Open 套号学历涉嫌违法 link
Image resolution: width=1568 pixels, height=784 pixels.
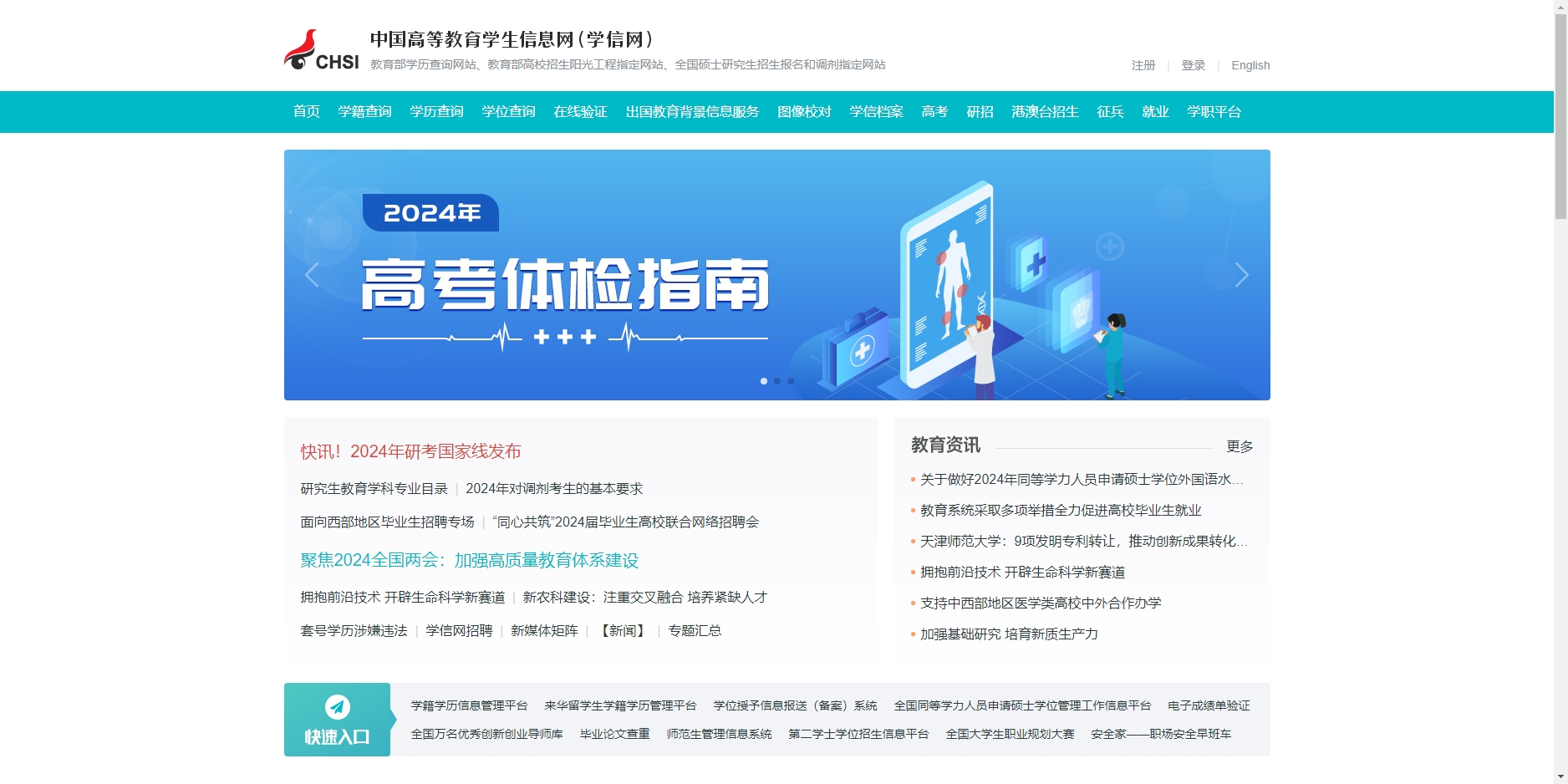click(x=354, y=630)
